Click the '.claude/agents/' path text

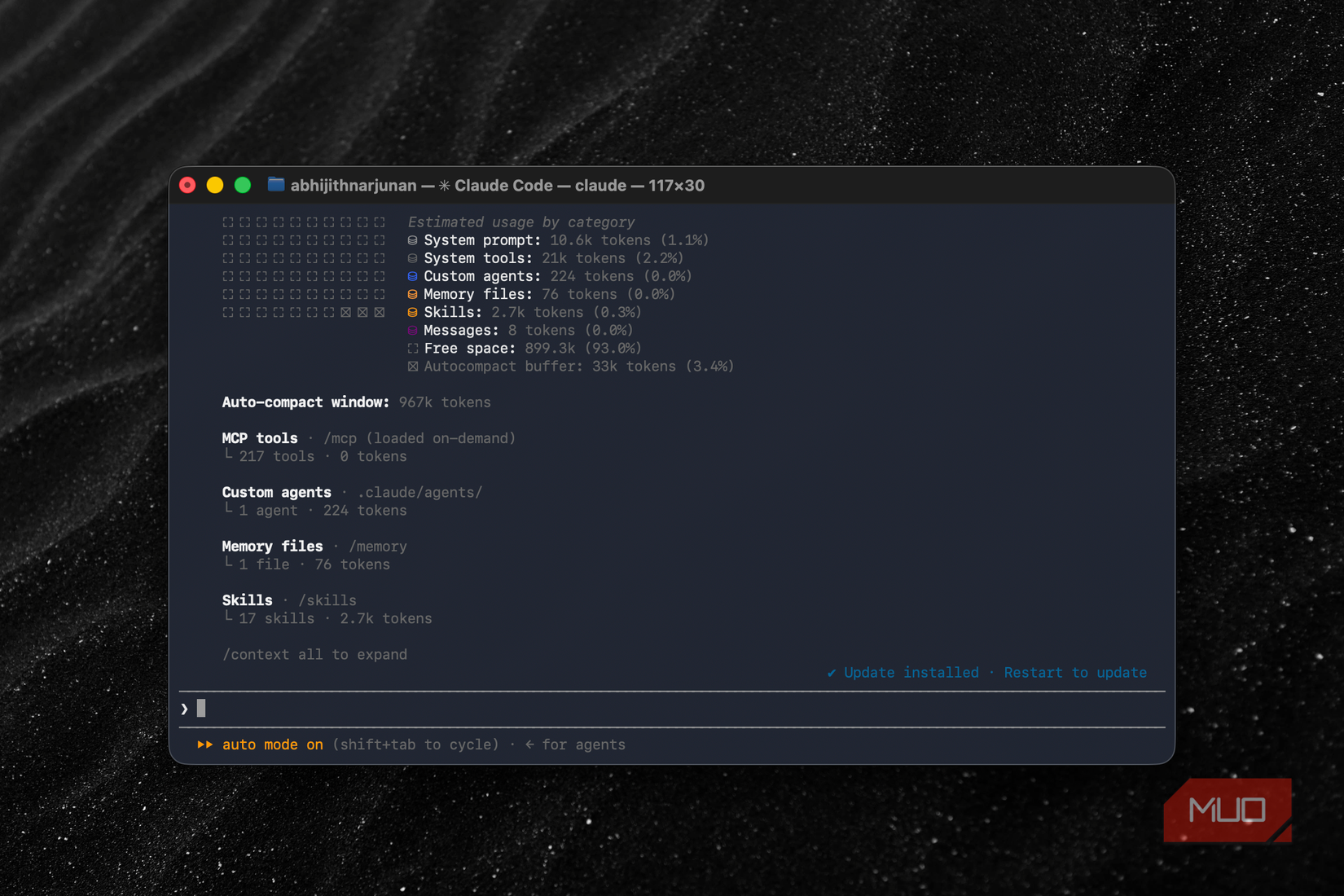[x=419, y=492]
